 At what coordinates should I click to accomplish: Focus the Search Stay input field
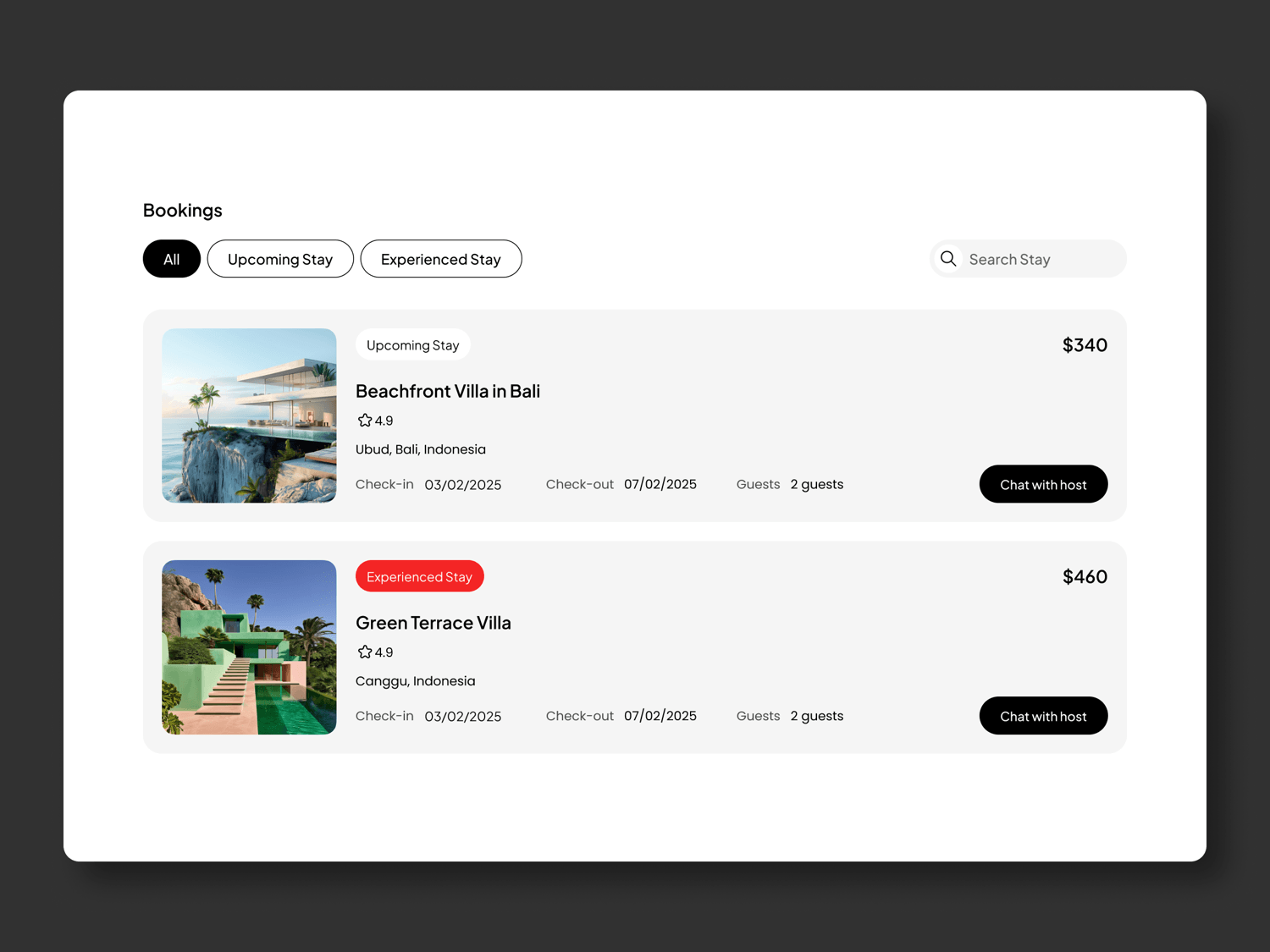tap(1028, 259)
